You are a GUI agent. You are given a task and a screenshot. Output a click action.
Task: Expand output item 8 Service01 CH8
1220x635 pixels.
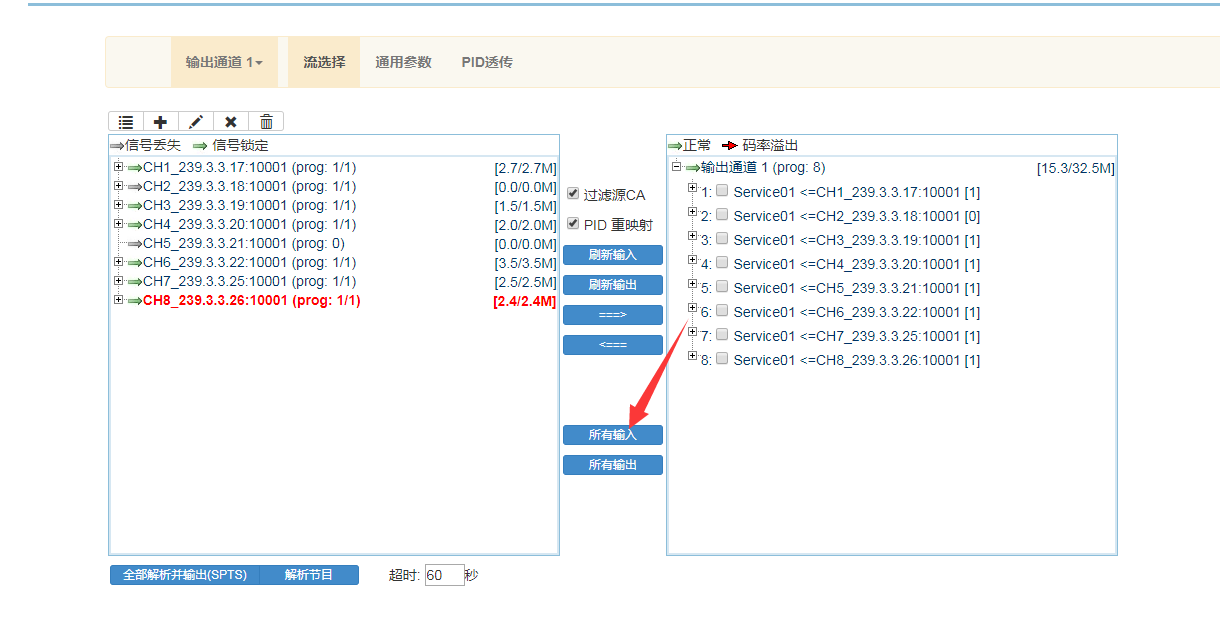coord(692,356)
